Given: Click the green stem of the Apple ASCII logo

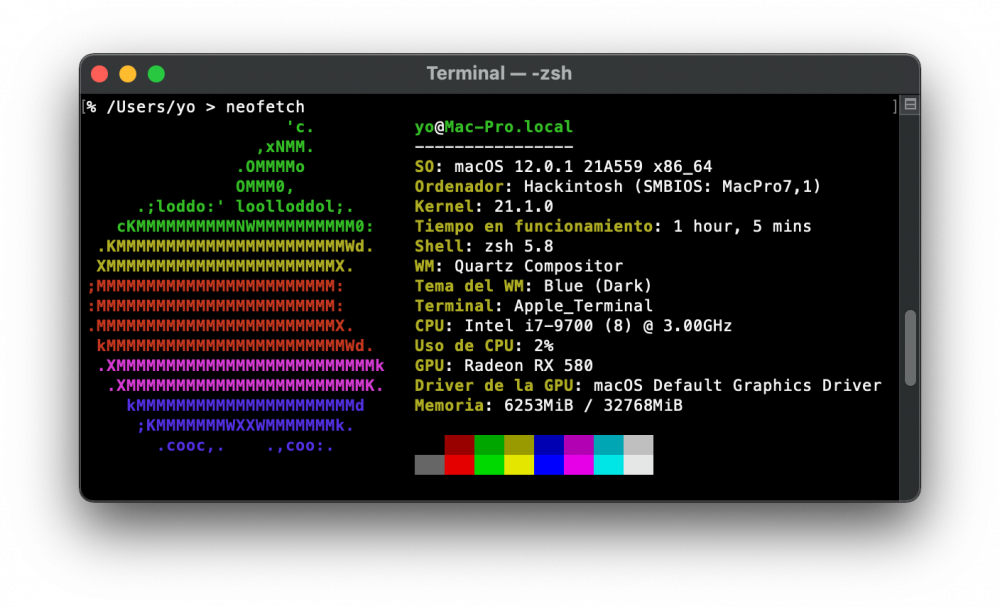Looking at the screenshot, I should [276, 157].
